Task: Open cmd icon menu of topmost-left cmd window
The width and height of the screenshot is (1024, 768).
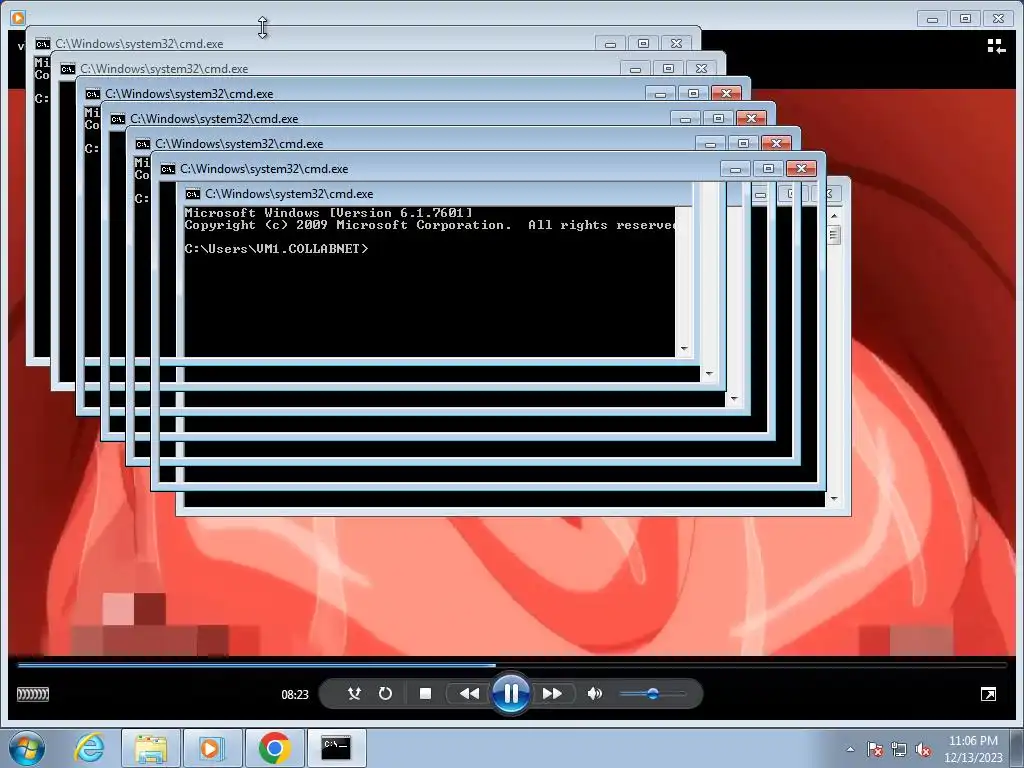Action: coord(42,44)
